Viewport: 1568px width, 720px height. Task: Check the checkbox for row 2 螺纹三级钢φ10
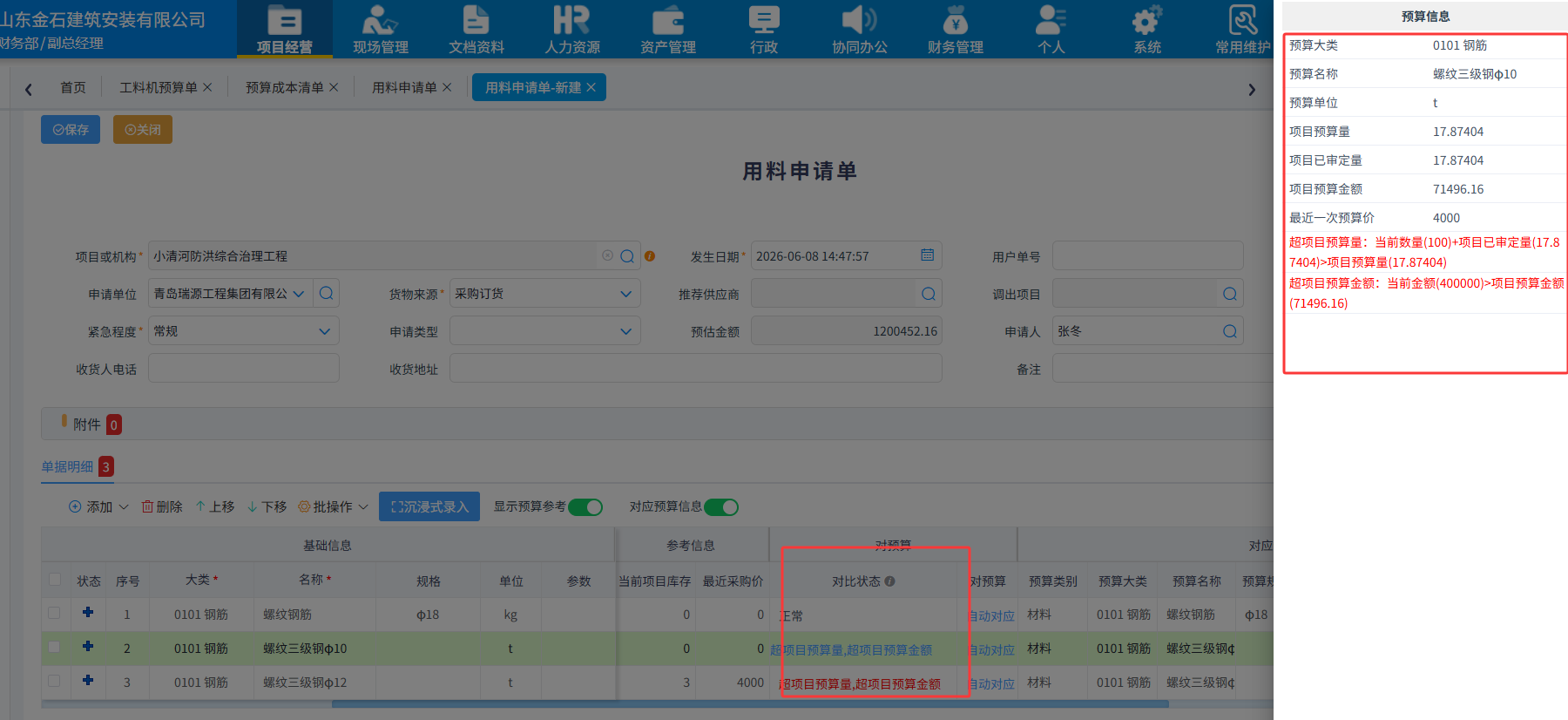54,647
